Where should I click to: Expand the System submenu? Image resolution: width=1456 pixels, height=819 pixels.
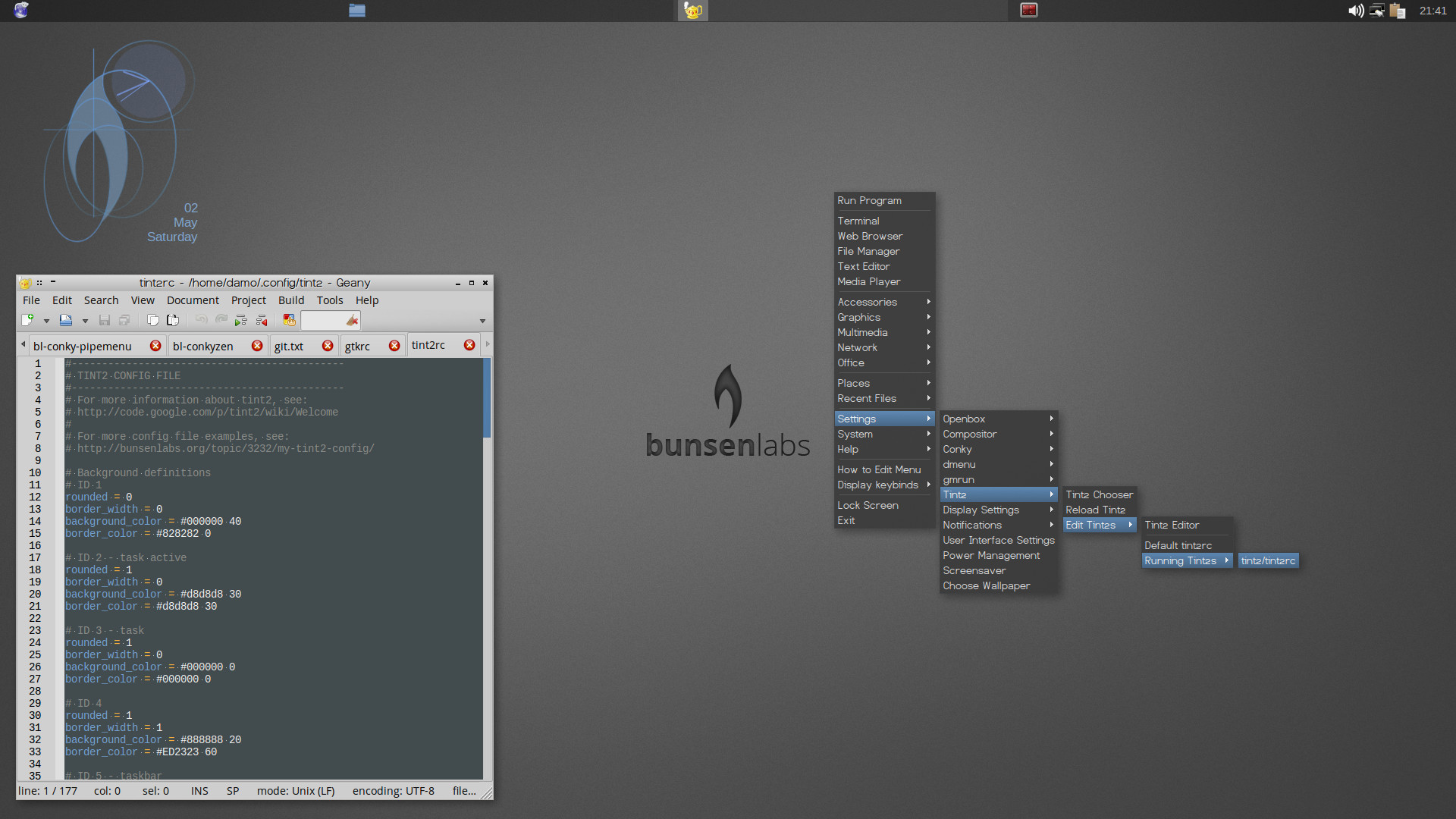pyautogui.click(x=884, y=435)
